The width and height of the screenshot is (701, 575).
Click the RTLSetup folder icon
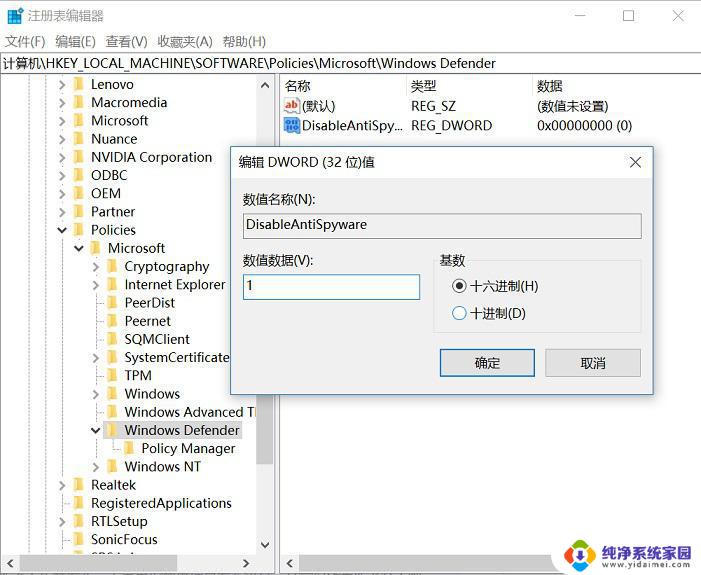79,521
